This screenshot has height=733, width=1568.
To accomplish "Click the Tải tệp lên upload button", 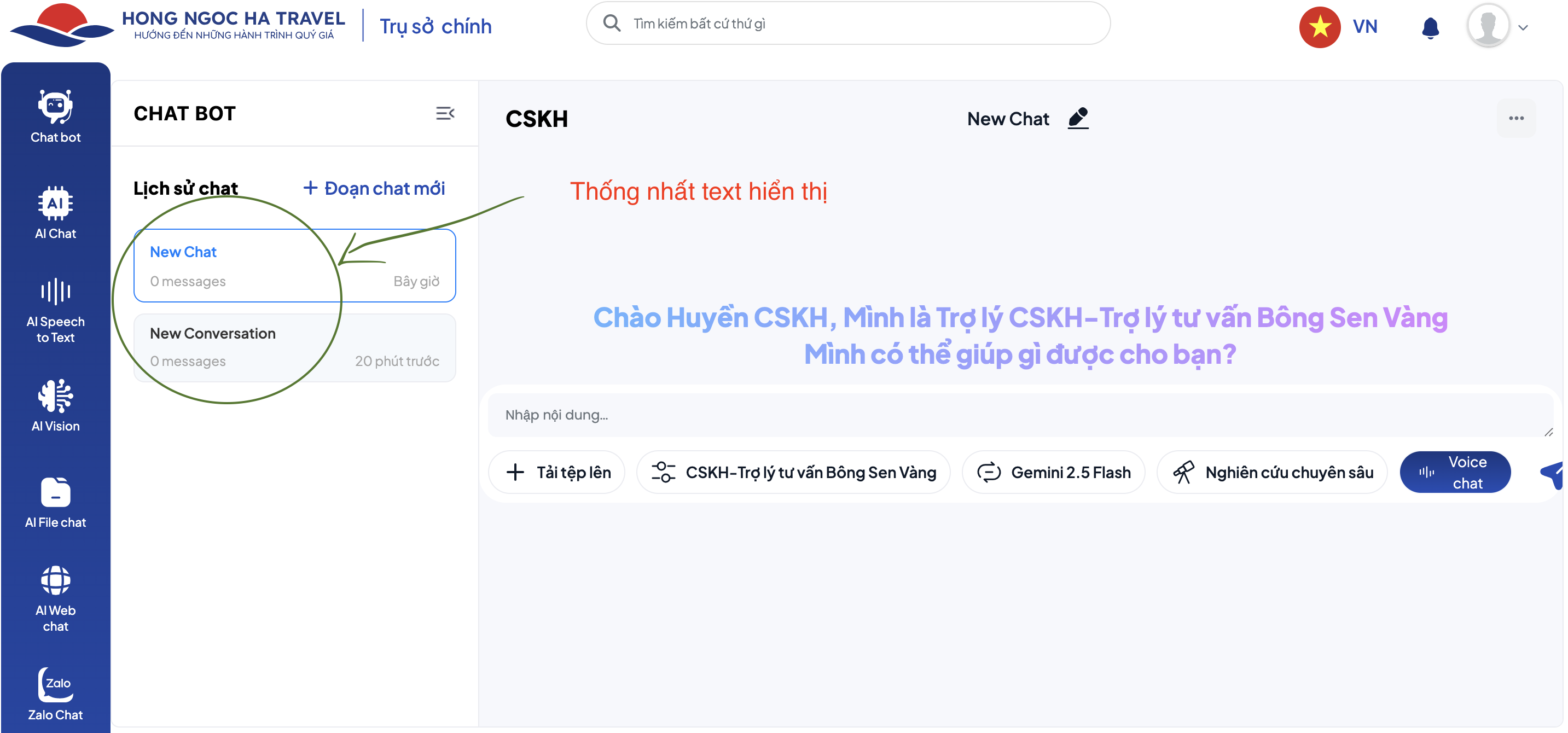I will [557, 473].
